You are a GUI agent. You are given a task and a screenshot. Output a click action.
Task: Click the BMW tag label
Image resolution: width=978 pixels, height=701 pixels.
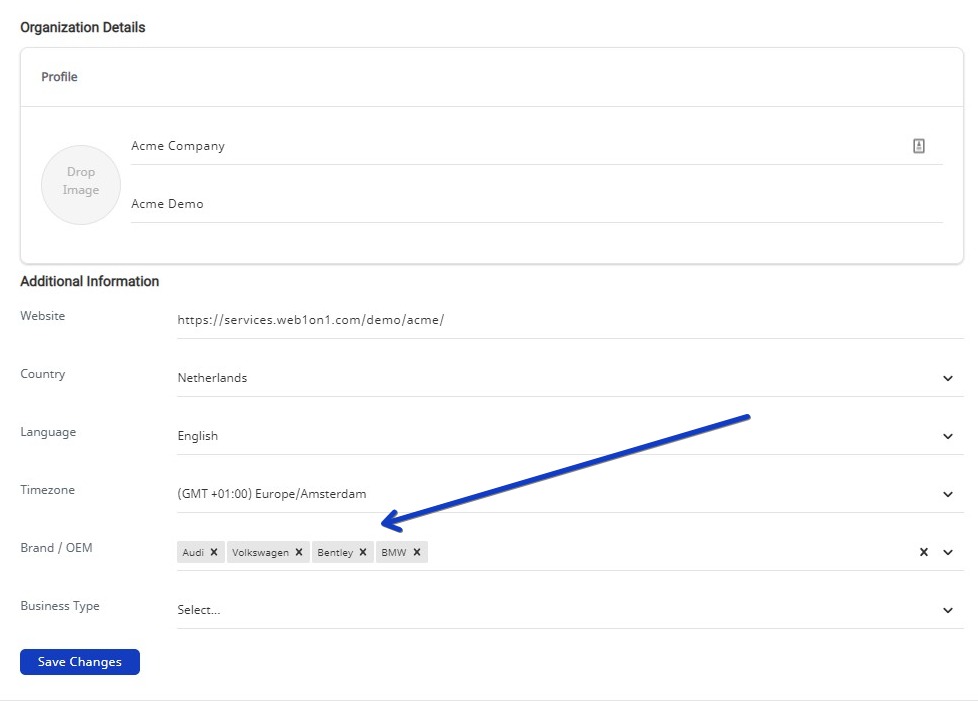(x=394, y=553)
